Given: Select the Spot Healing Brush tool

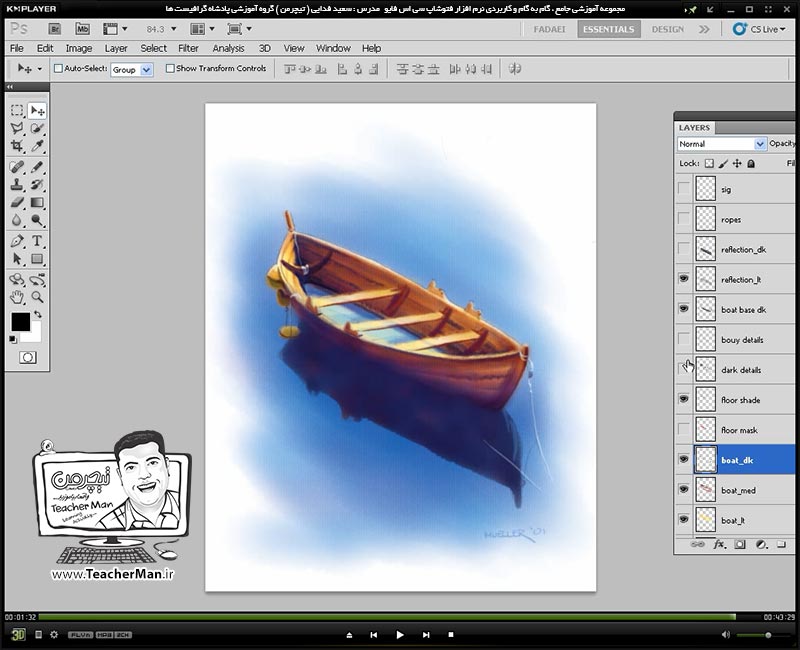Looking at the screenshot, I should tap(17, 167).
